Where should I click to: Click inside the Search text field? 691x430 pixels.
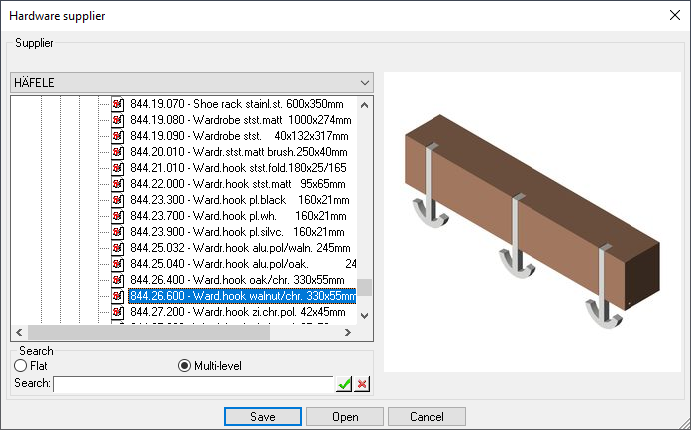click(193, 384)
